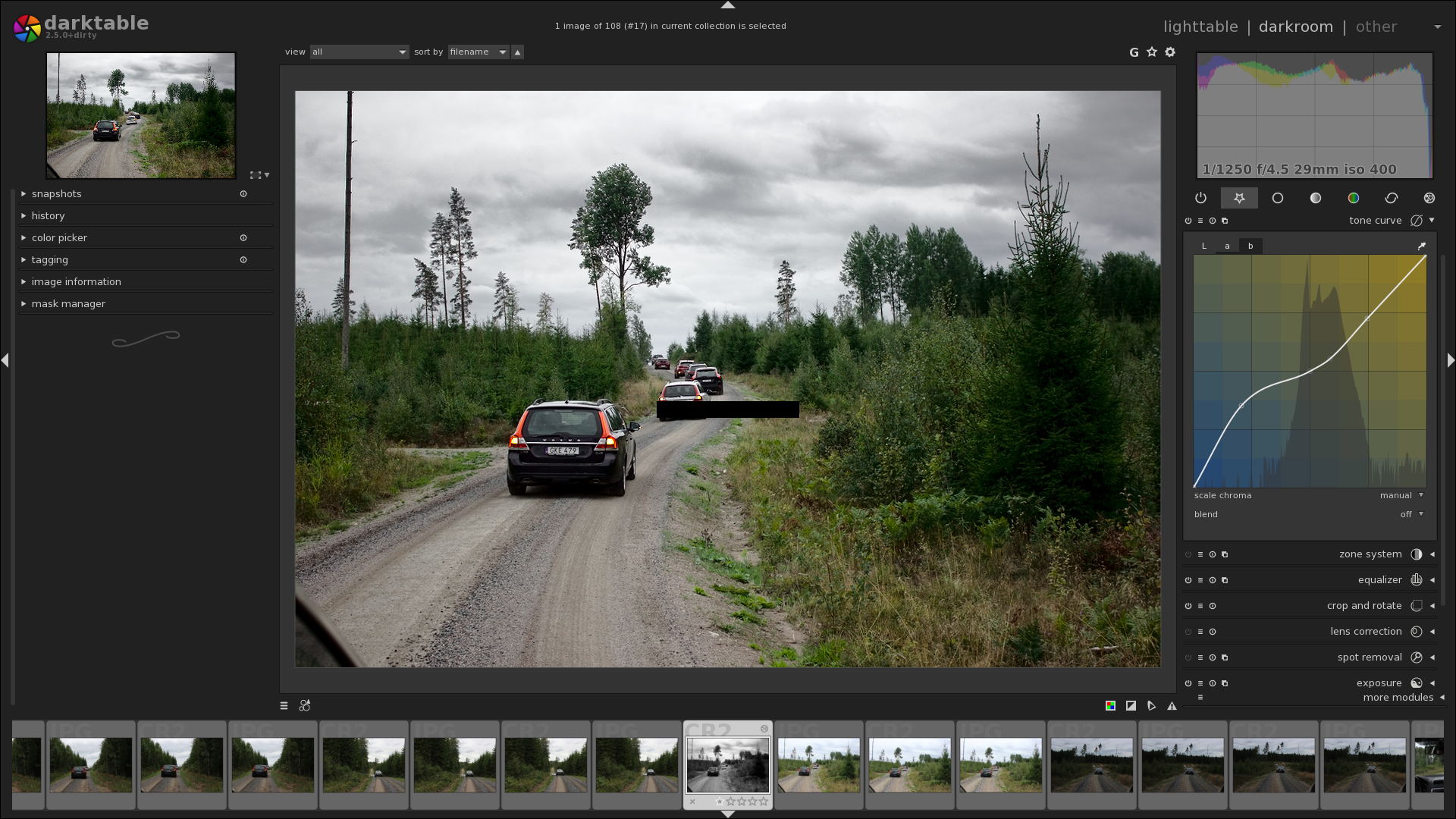Image resolution: width=1456 pixels, height=819 pixels.
Task: Open the sort by 'filename' dropdown
Action: pos(479,52)
